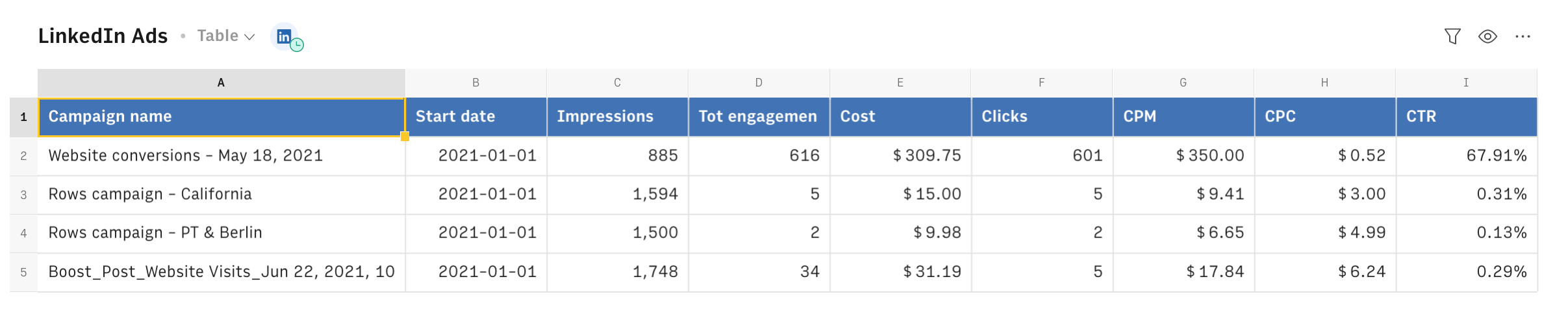Select the Website conversions – May 18, 2021 cell
The height and width of the screenshot is (320, 1568).
click(221, 156)
